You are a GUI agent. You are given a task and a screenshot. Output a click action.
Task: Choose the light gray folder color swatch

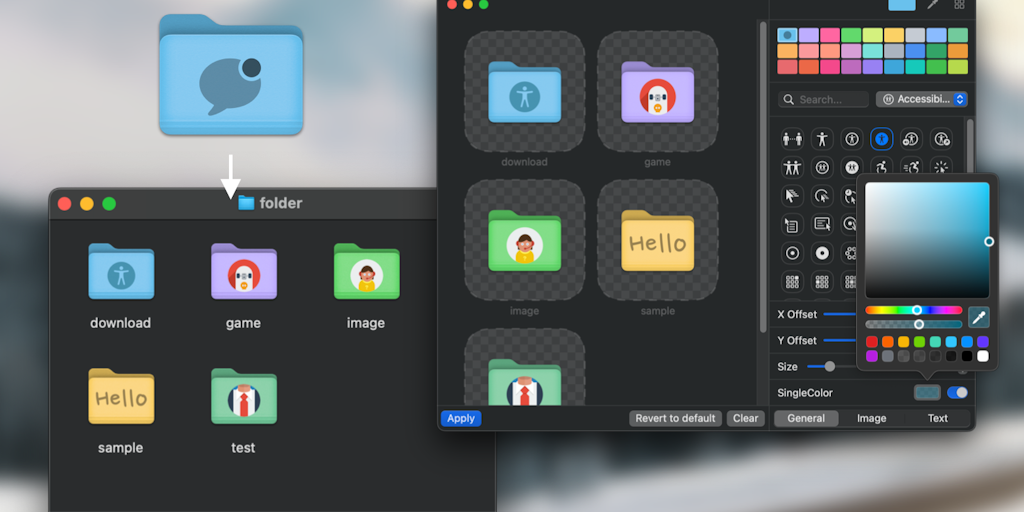(915, 35)
